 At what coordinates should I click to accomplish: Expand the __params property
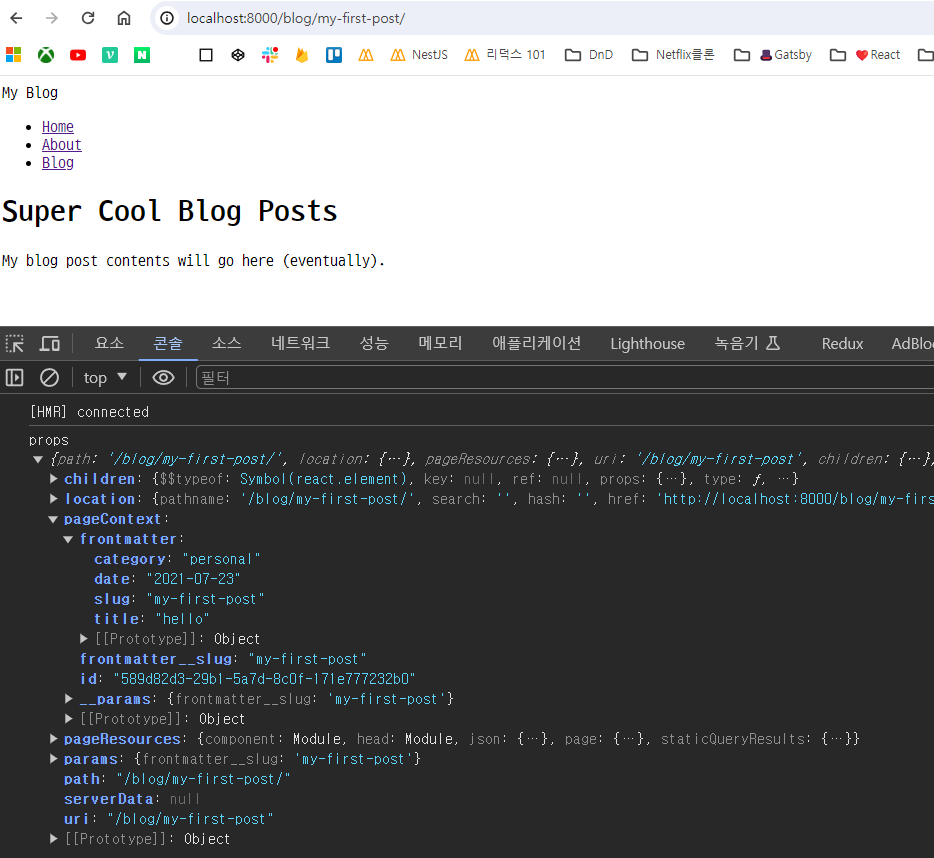(x=69, y=698)
